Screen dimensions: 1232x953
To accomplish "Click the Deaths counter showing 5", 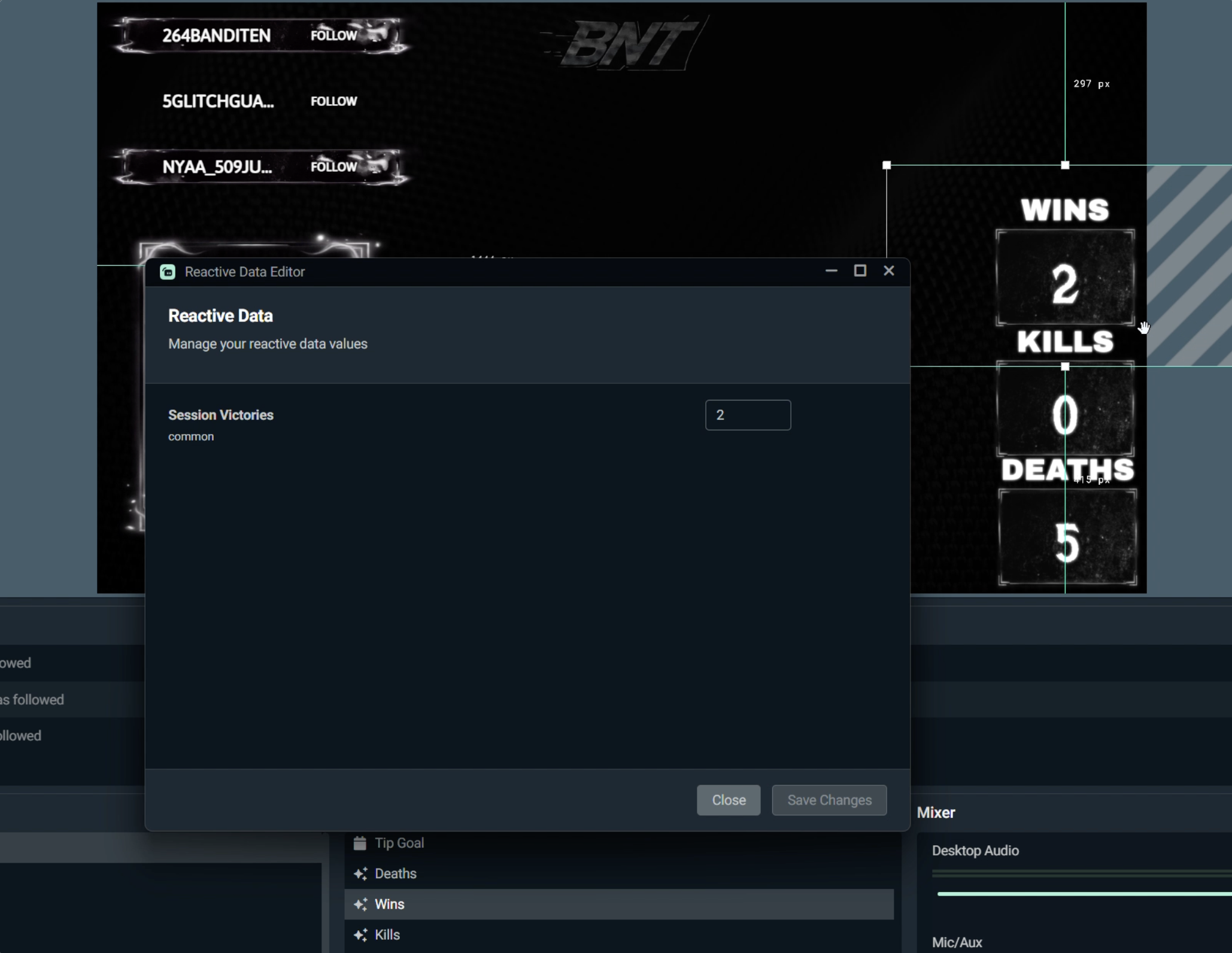I will (x=1067, y=539).
